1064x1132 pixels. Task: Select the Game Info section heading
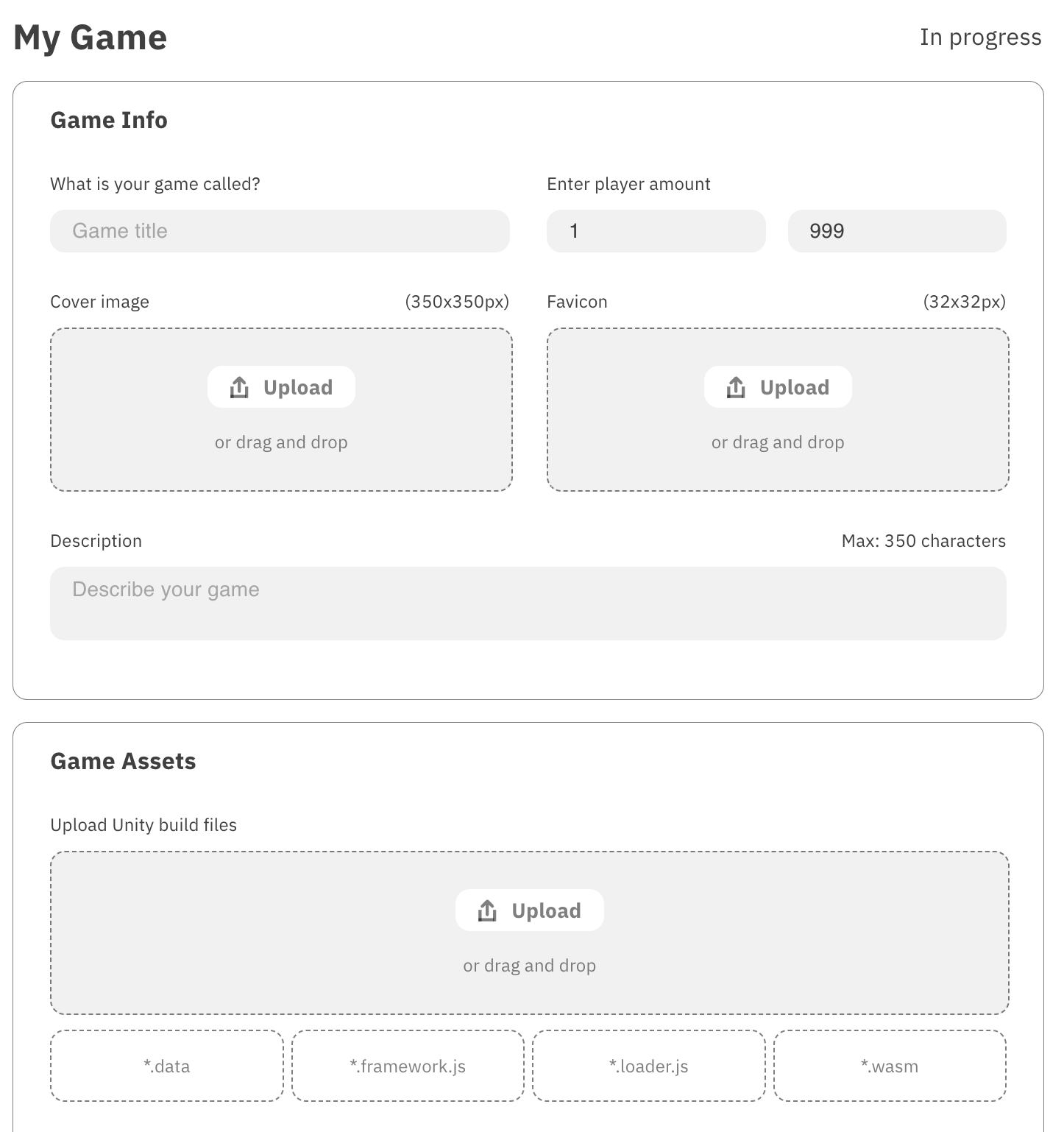pyautogui.click(x=109, y=119)
